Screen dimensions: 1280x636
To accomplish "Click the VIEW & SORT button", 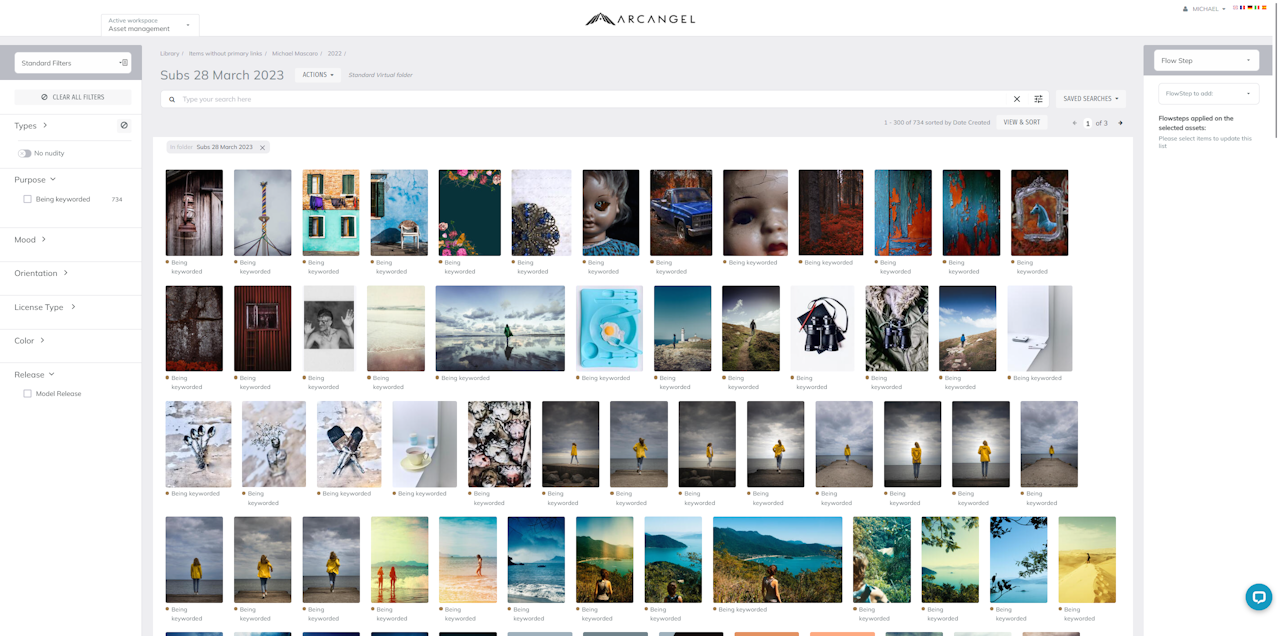I will pyautogui.click(x=1021, y=123).
